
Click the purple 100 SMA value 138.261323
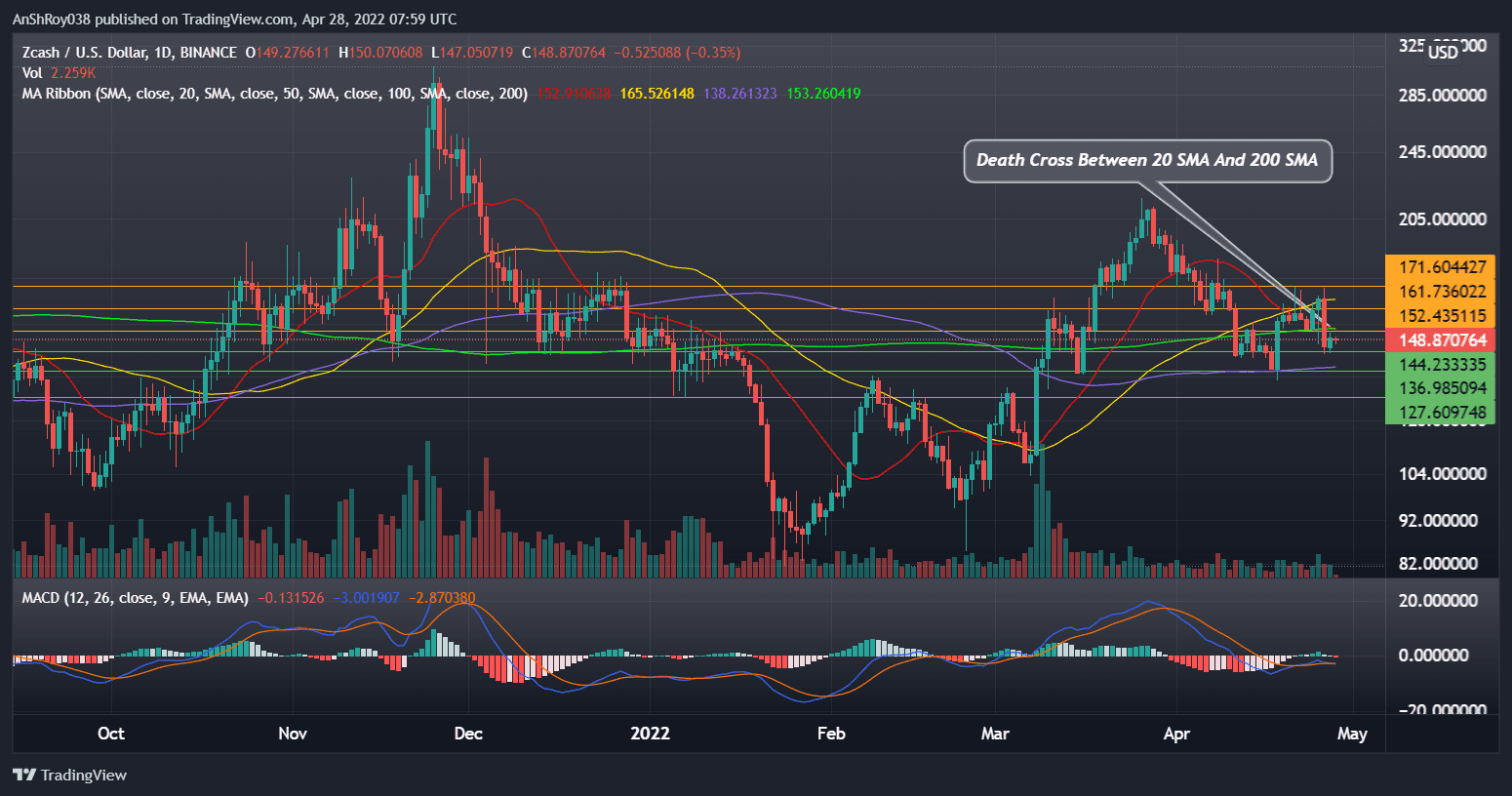739,94
